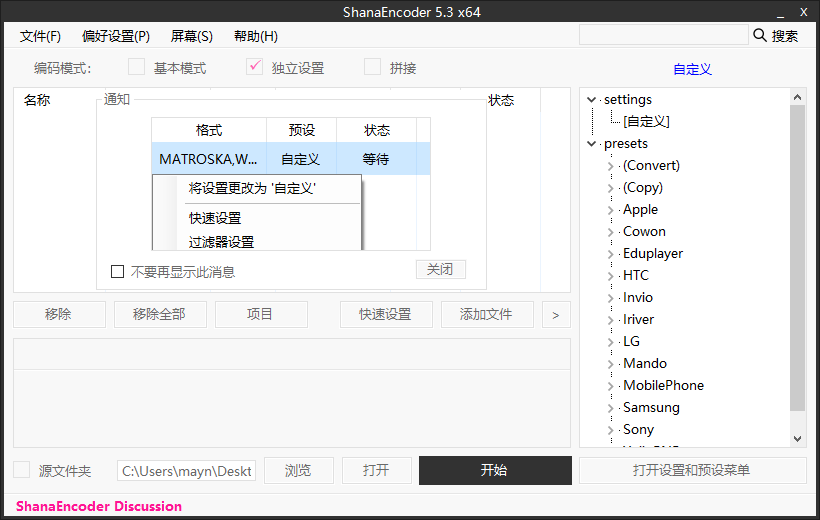Expand the (Copy) preset folder
820x520 pixels.
click(x=610, y=188)
